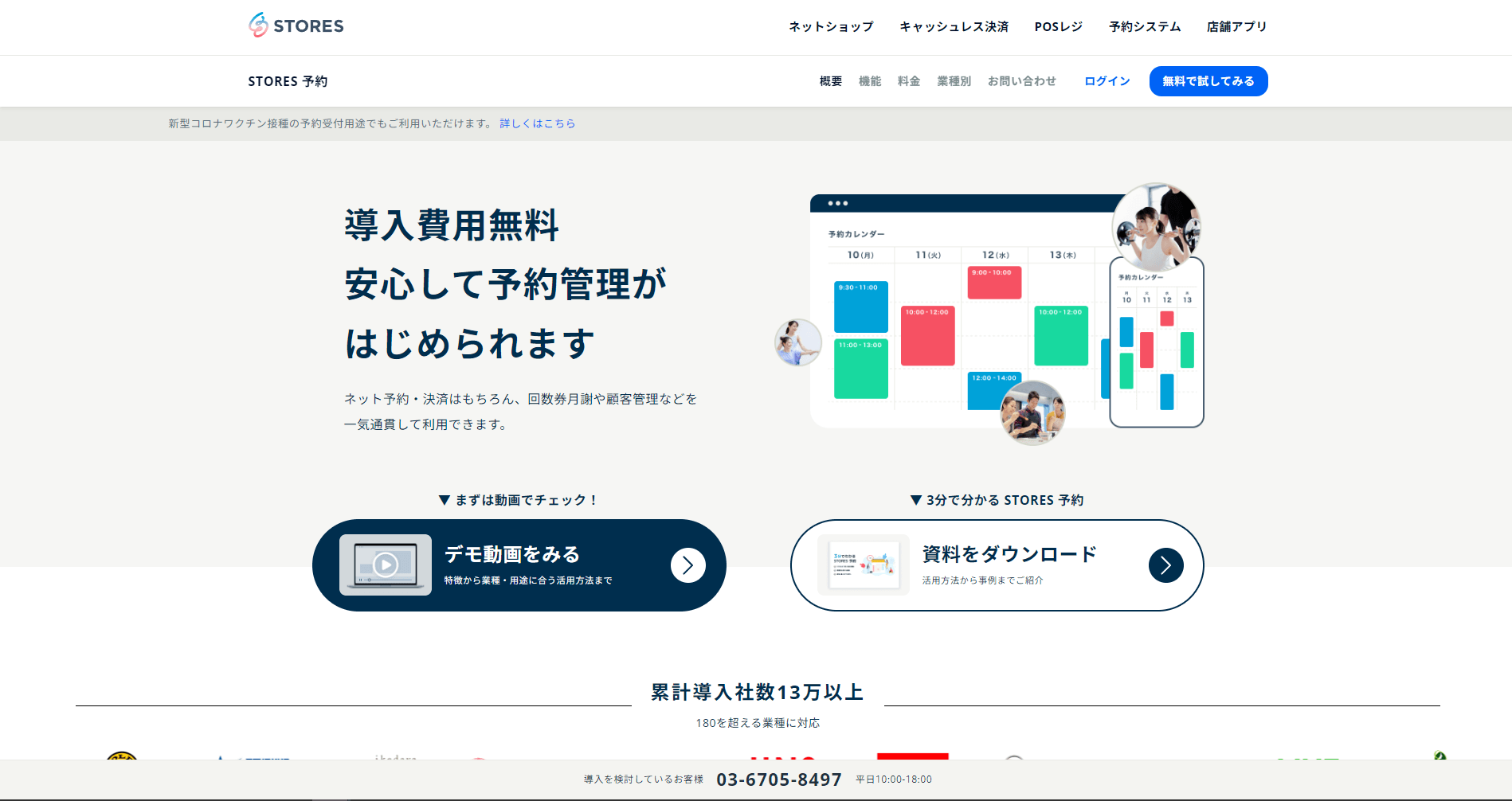Click the 無料で試してみる button
1512x801 pixels.
(x=1208, y=81)
